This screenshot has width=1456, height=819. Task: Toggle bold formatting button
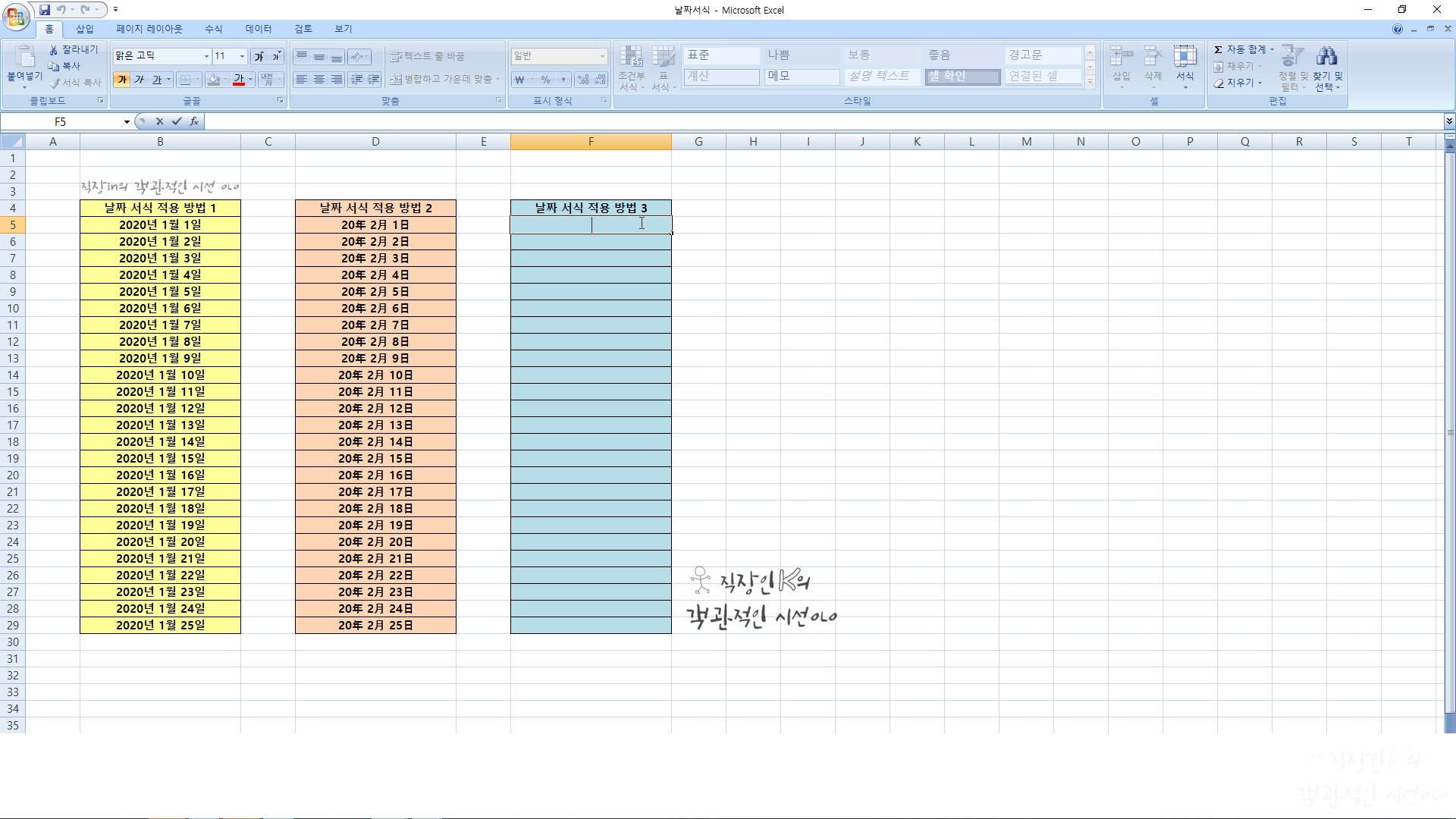click(121, 80)
